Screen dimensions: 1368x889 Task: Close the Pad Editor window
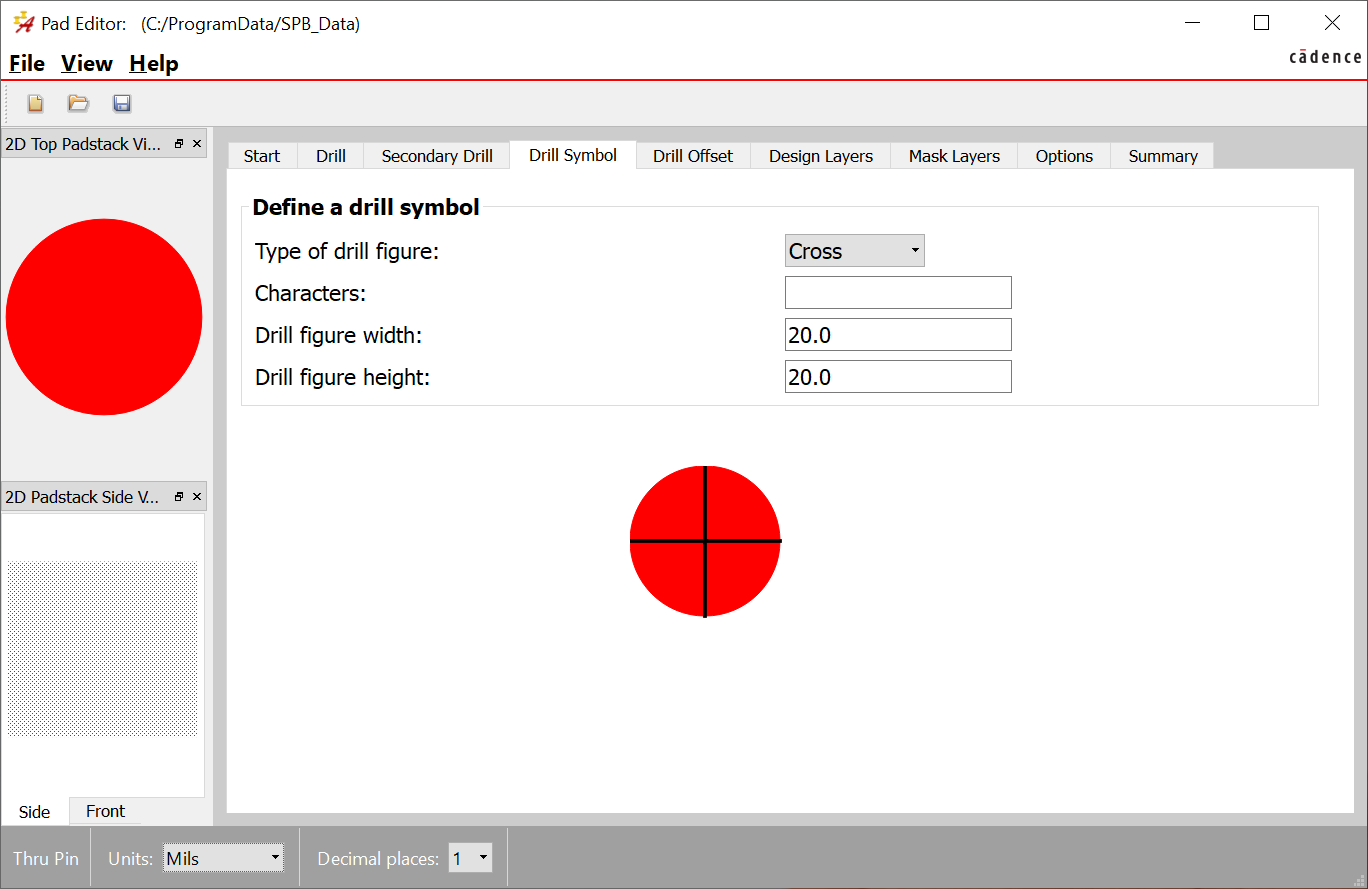click(x=1332, y=23)
